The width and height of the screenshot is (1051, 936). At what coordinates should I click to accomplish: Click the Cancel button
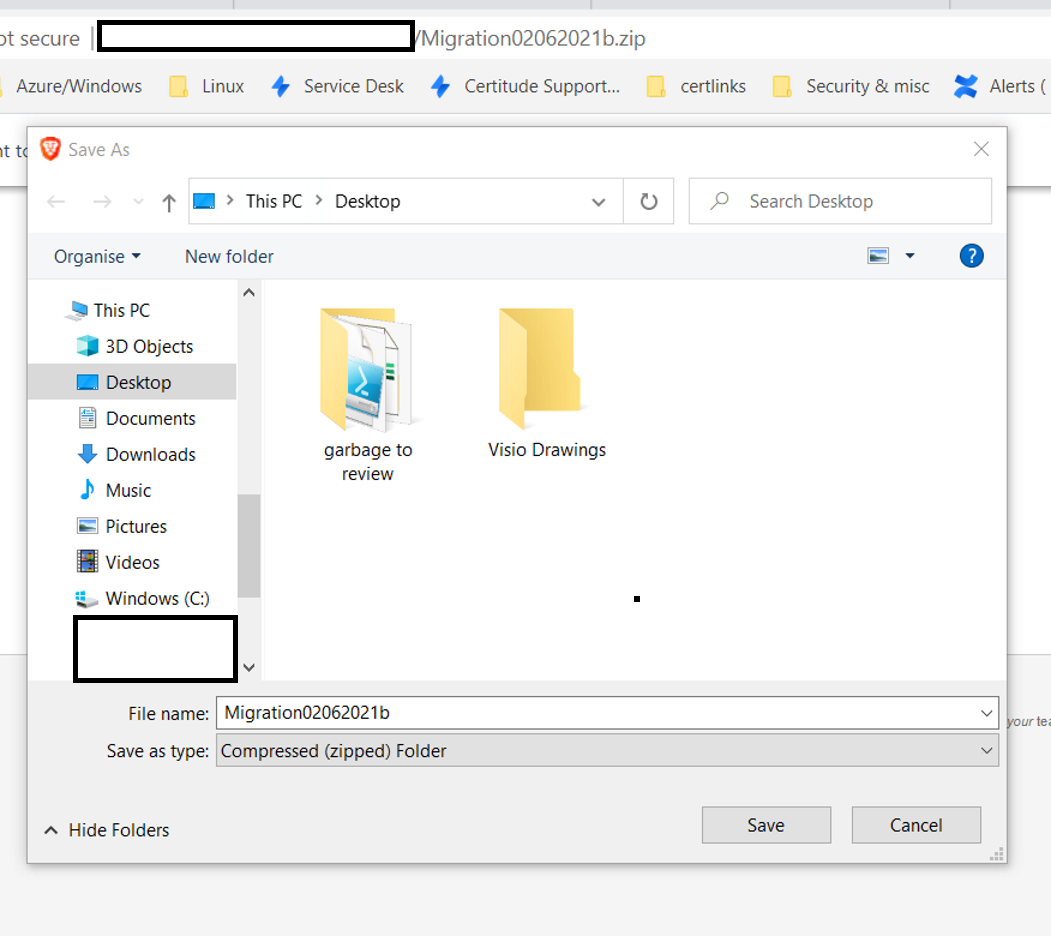click(916, 825)
